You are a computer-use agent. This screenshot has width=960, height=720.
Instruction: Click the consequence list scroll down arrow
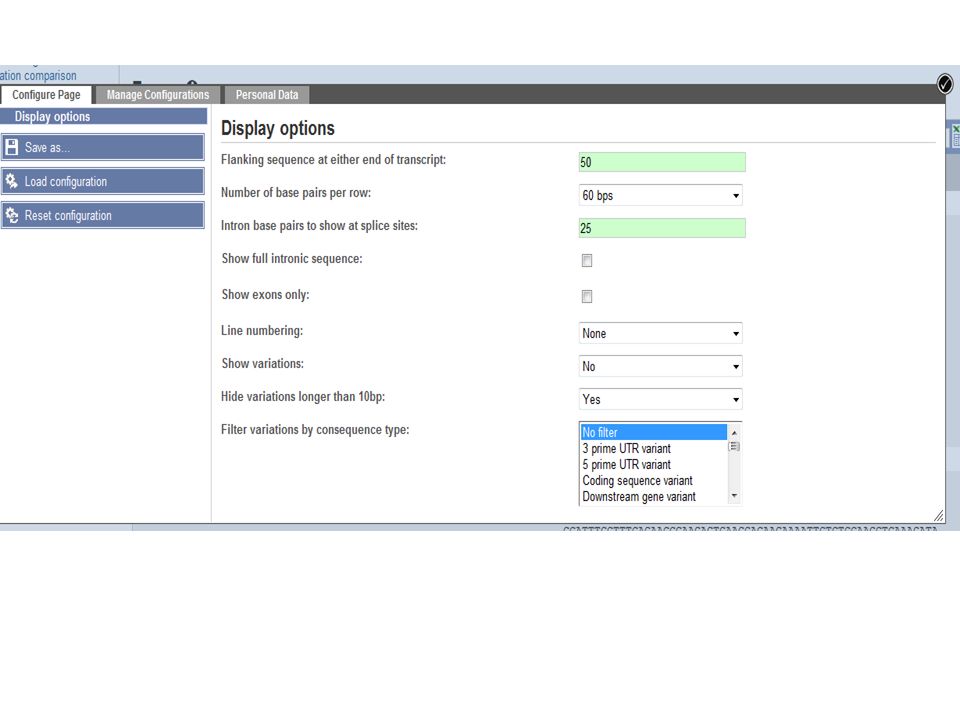coord(734,496)
